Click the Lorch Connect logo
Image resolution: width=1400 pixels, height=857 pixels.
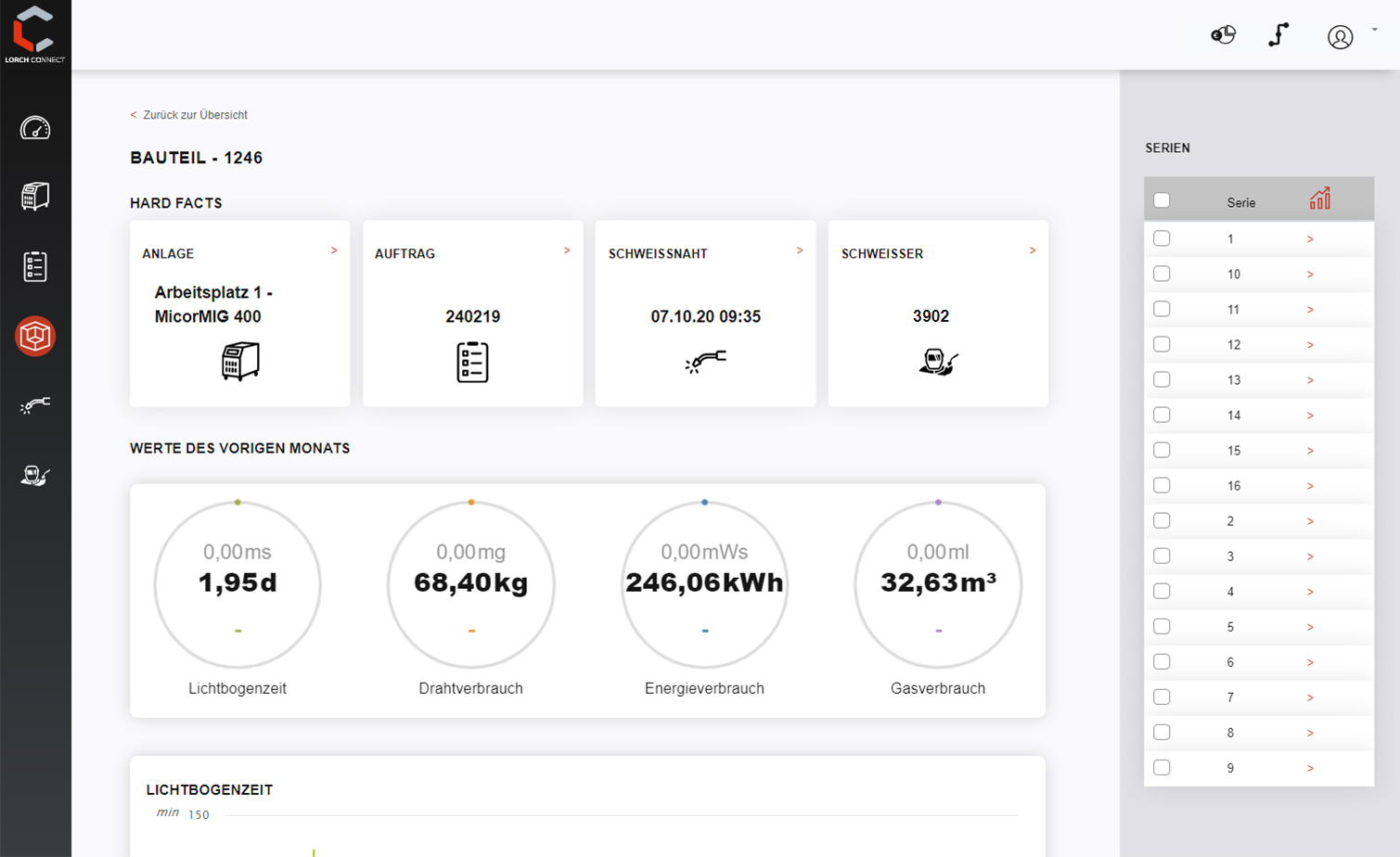[34, 34]
